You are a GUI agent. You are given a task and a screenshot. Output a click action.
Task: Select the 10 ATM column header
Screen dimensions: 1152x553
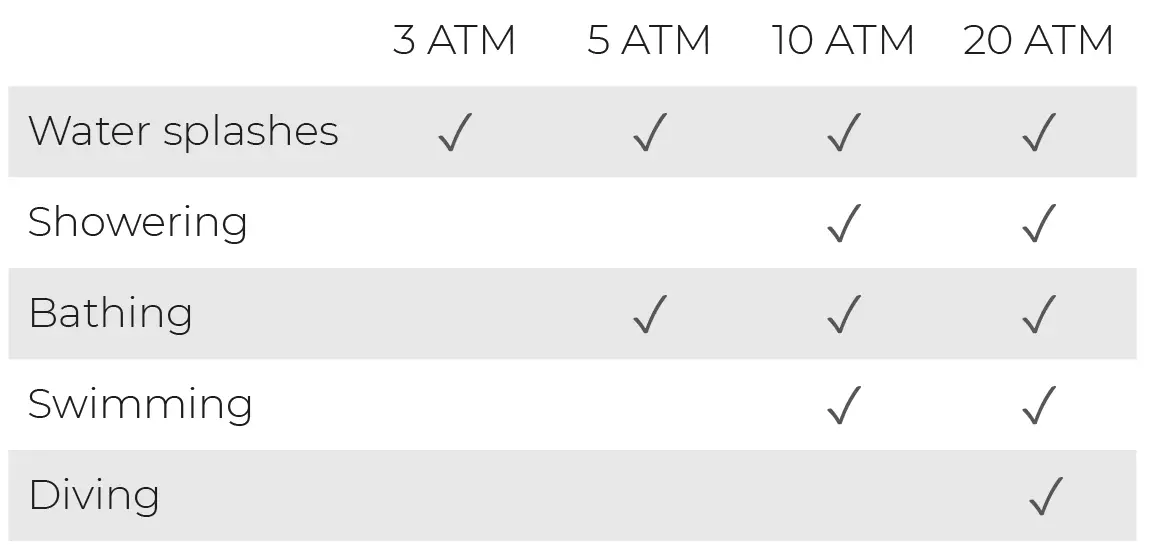(843, 41)
